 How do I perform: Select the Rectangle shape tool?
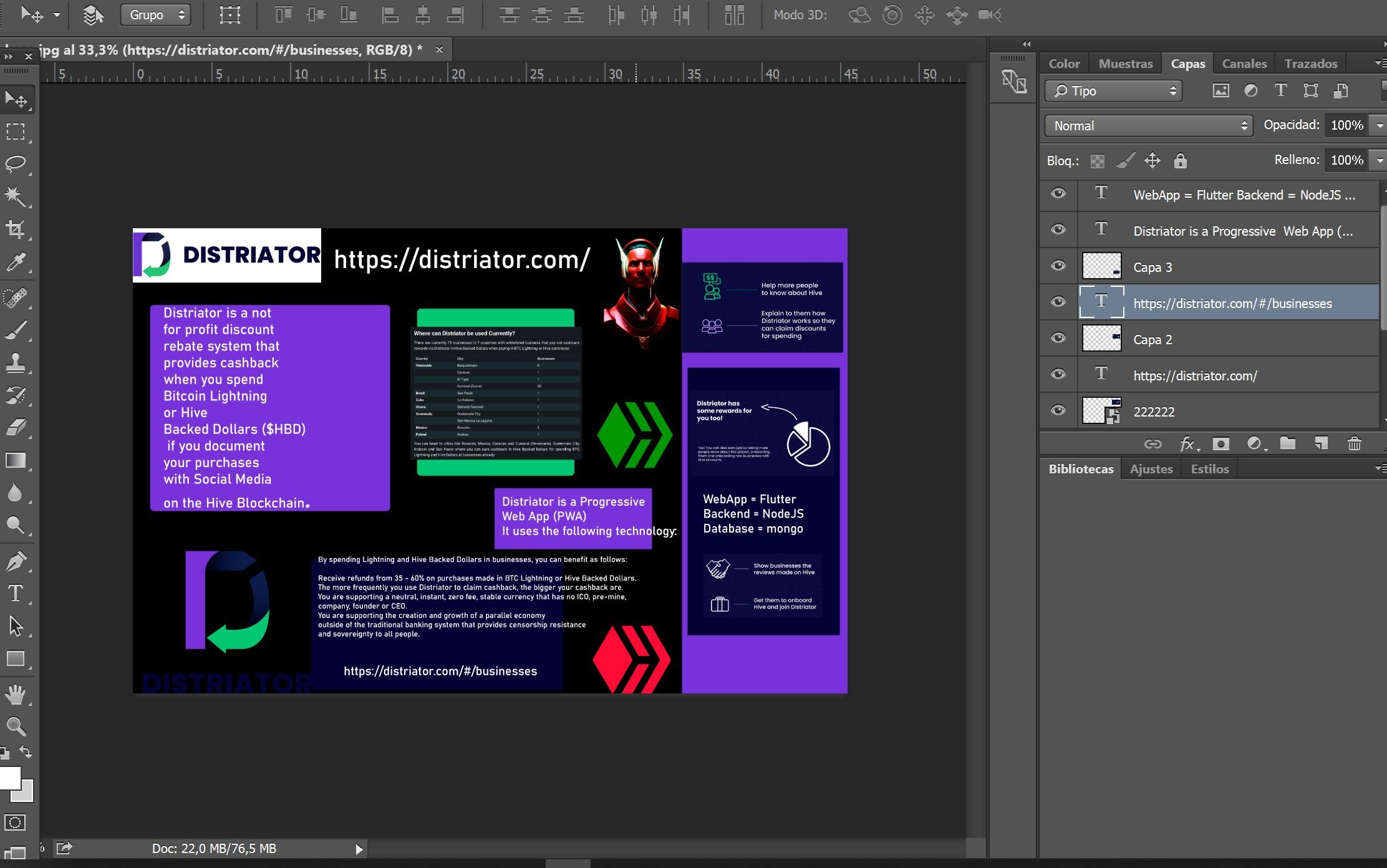coord(16,658)
